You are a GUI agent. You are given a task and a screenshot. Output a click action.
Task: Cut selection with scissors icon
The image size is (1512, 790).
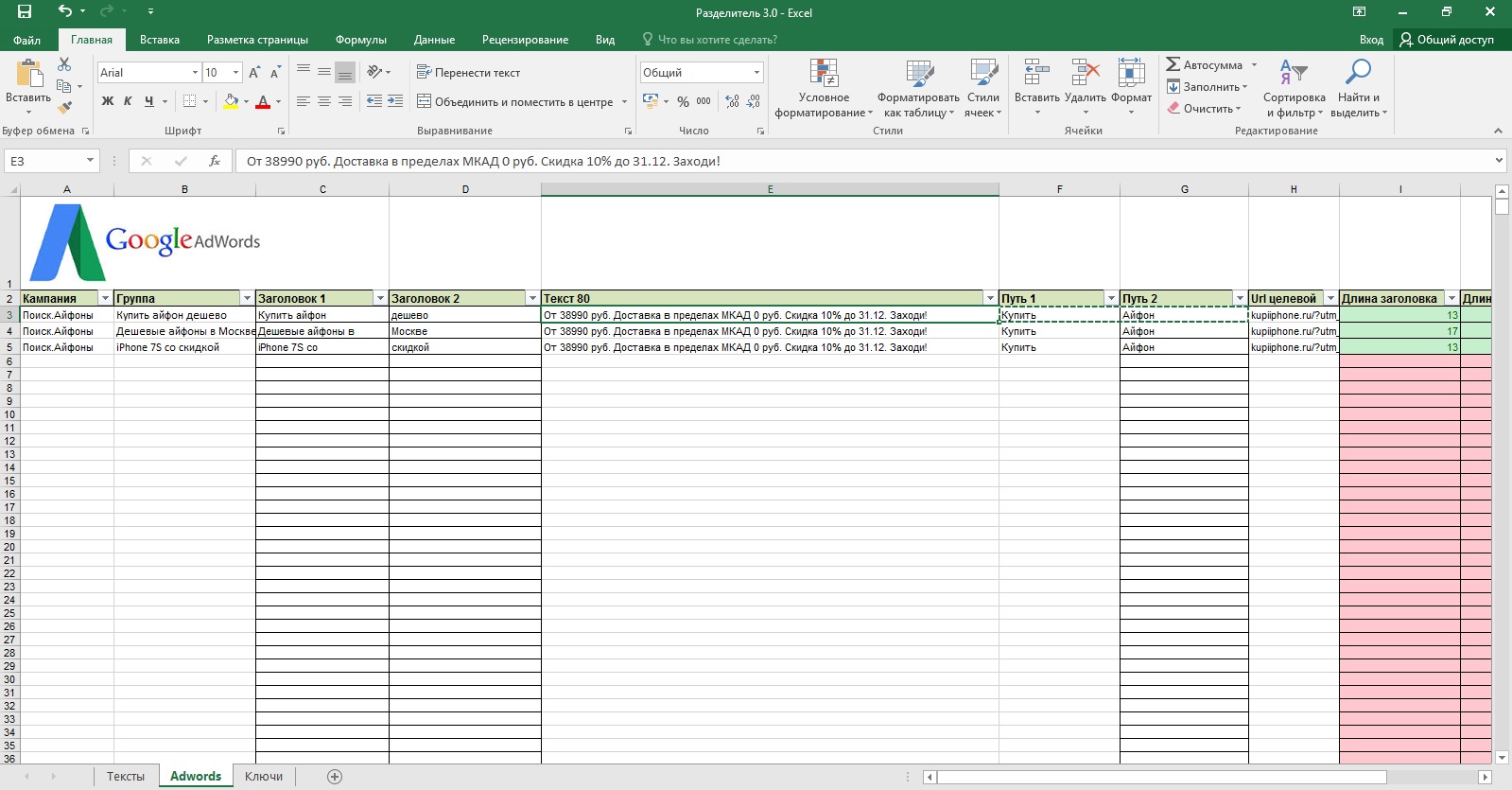tap(64, 64)
